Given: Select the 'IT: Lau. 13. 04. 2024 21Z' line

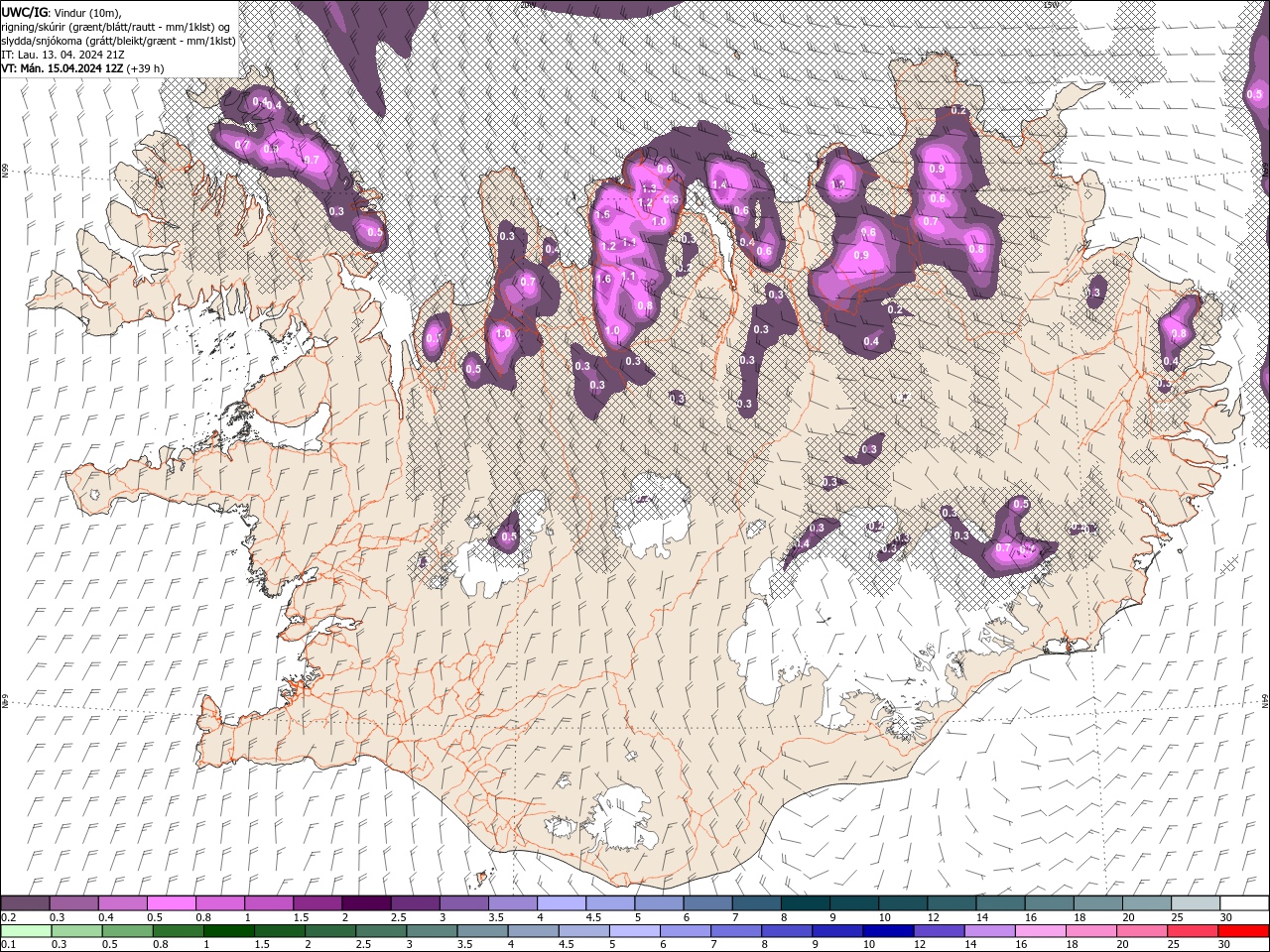Looking at the screenshot, I should click(63, 54).
